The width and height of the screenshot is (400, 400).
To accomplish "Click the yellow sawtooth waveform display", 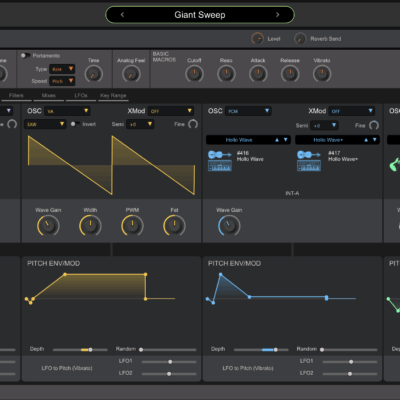I will point(111,165).
